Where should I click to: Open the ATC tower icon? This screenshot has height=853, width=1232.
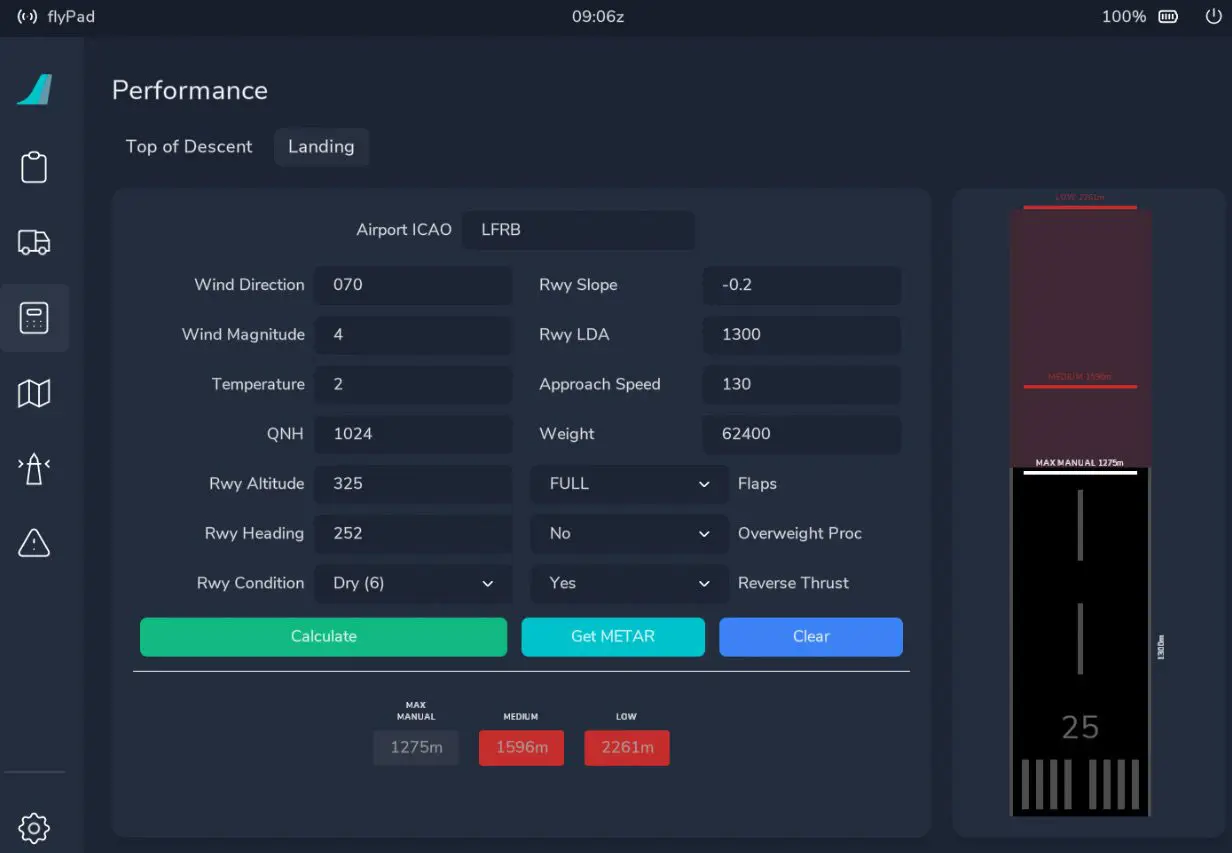coord(34,468)
